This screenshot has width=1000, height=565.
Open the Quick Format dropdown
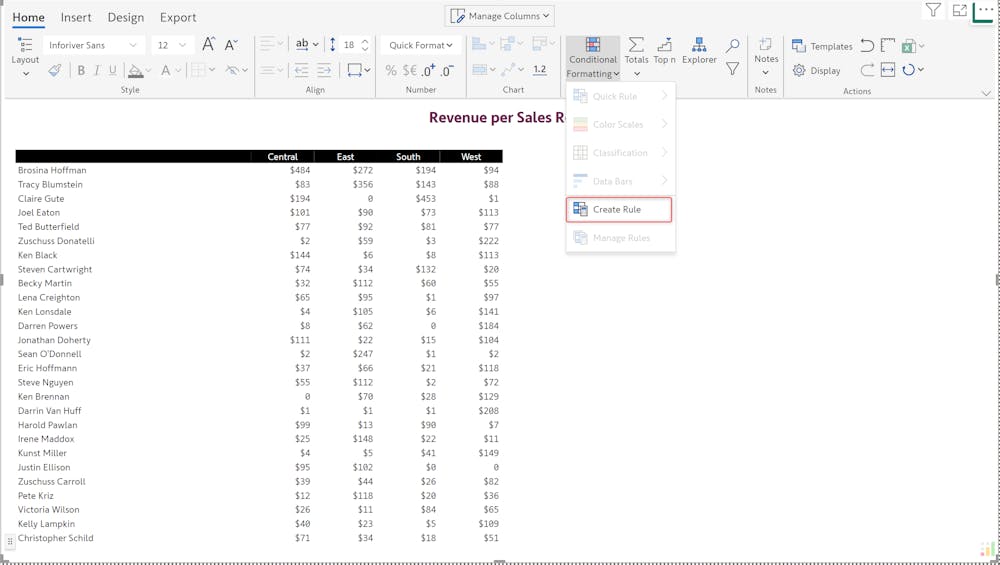[421, 45]
